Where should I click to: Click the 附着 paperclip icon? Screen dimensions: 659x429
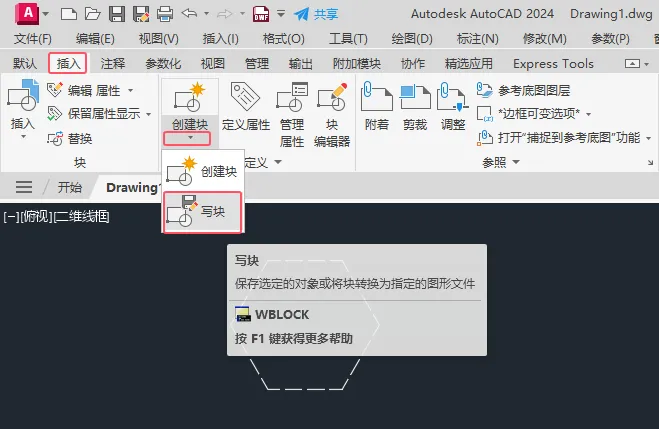[x=376, y=96]
